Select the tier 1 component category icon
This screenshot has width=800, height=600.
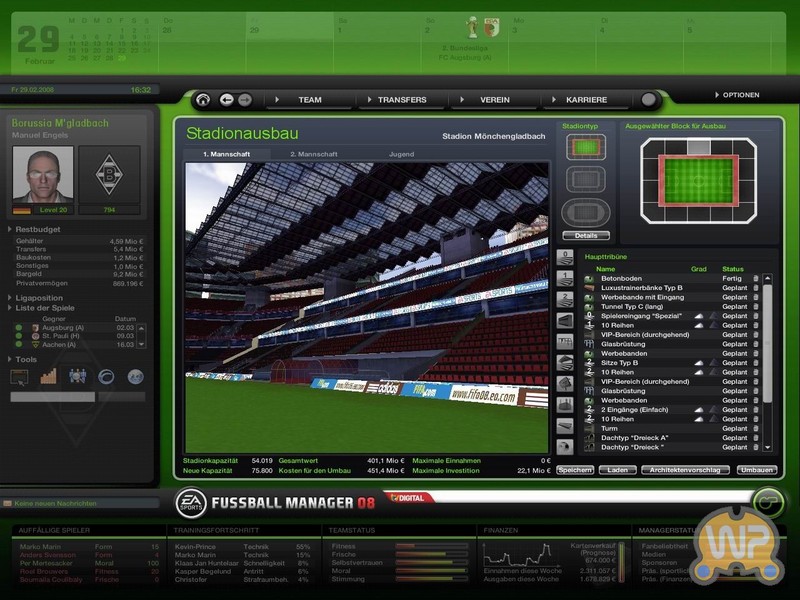tap(565, 278)
